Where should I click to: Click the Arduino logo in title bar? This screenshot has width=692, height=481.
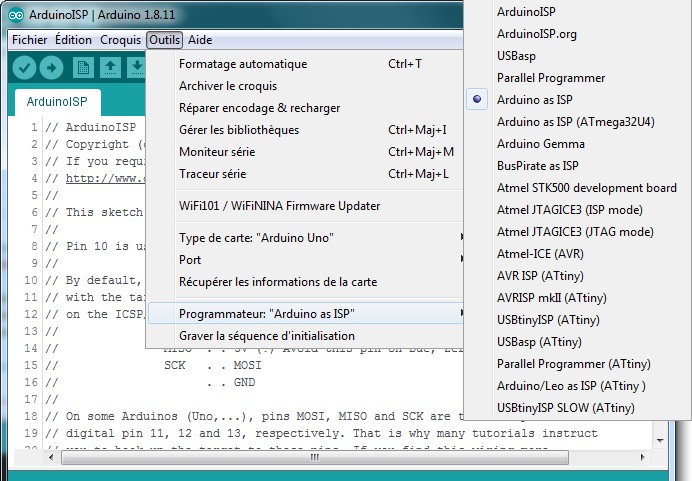click(16, 15)
